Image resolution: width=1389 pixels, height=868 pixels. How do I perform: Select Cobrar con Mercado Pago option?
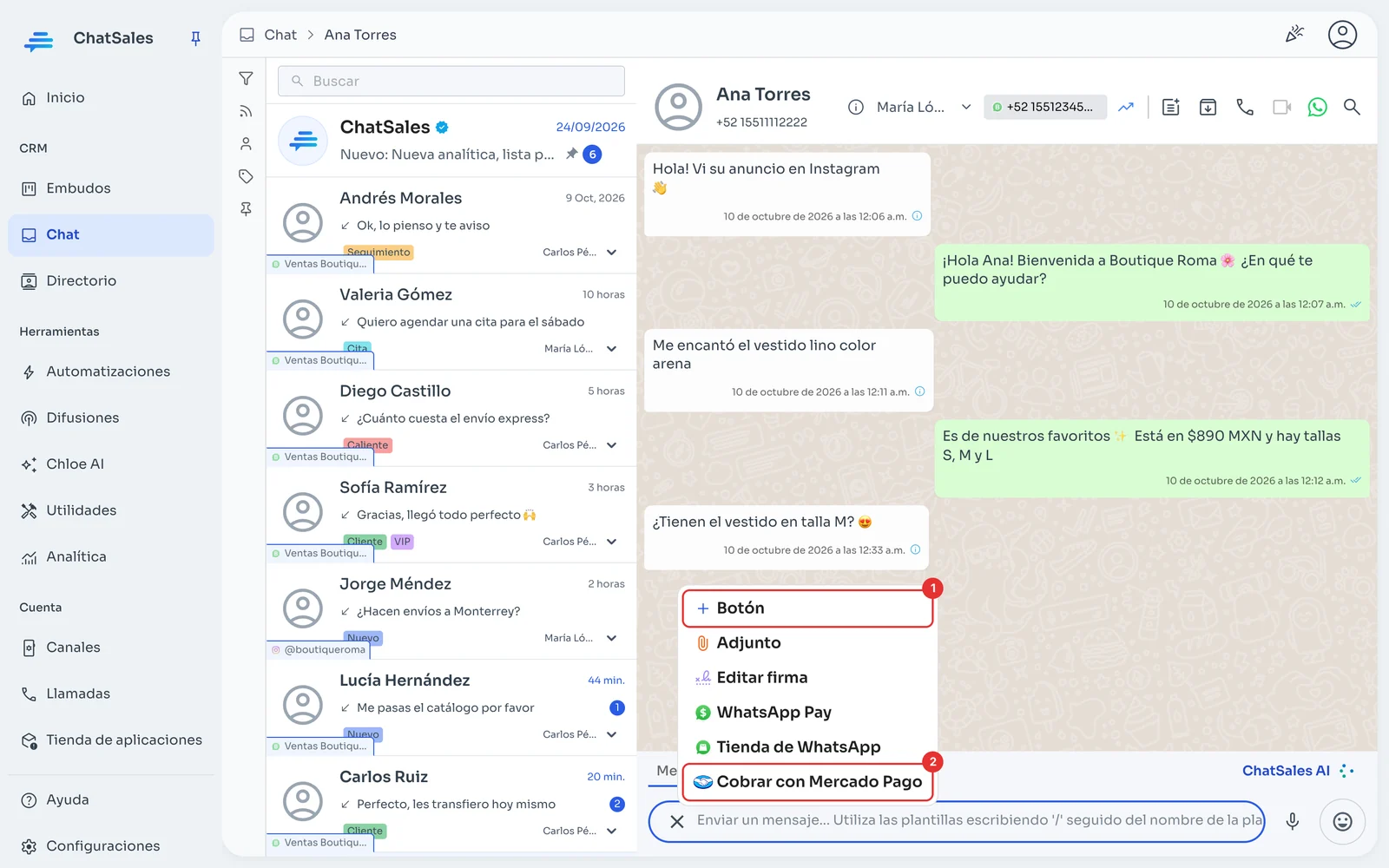(807, 782)
